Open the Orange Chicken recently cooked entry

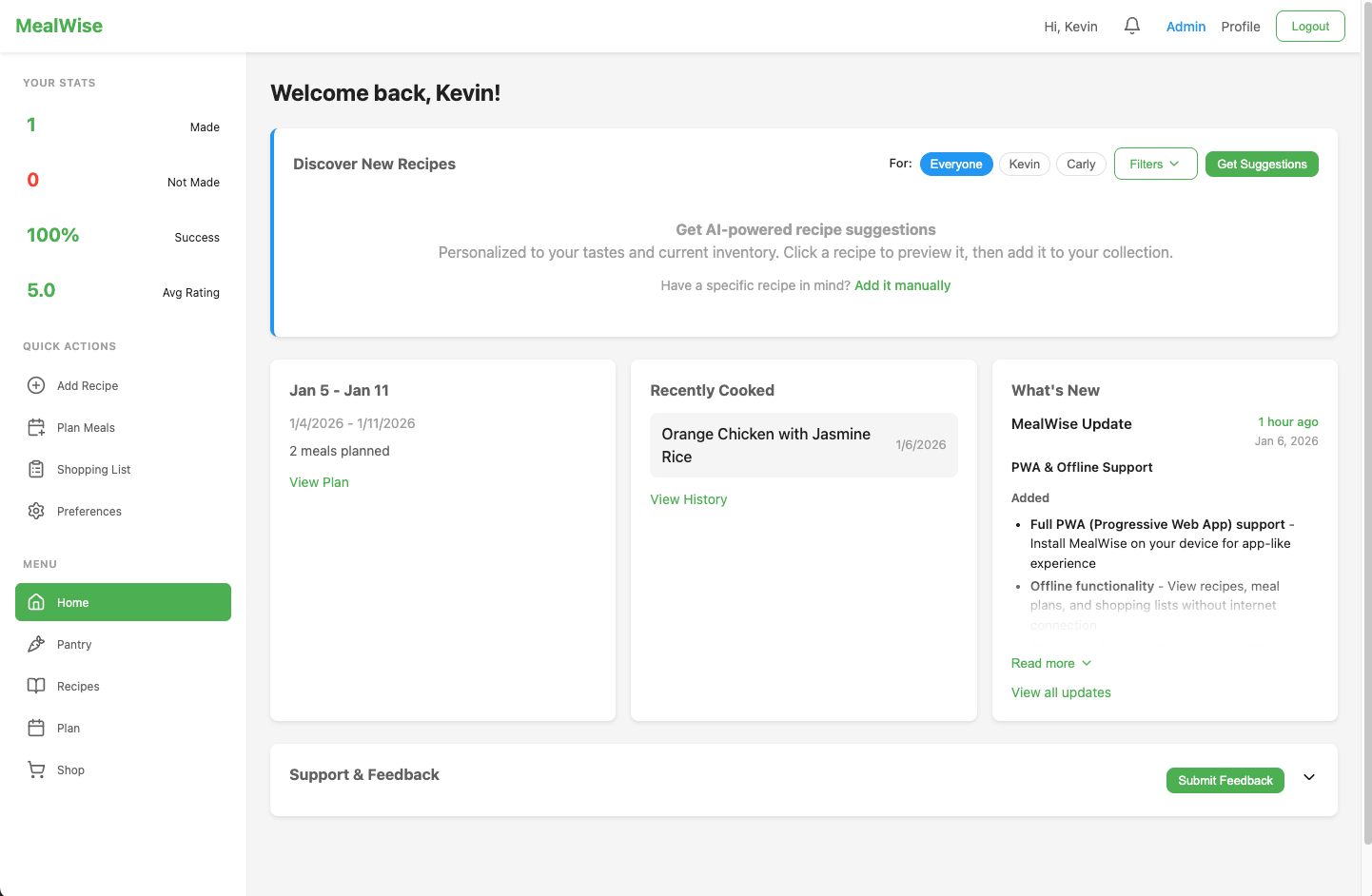803,444
